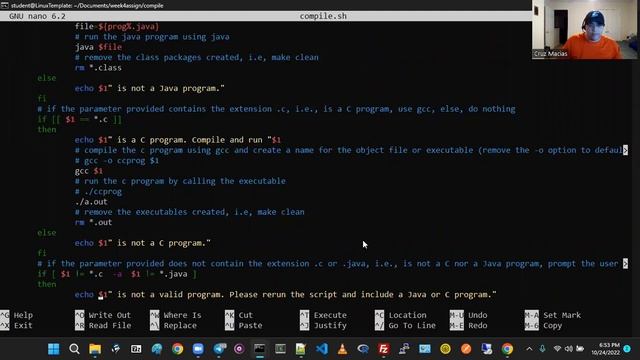
Task: Place cursor on './a.out' line
Action: [x=91, y=202]
